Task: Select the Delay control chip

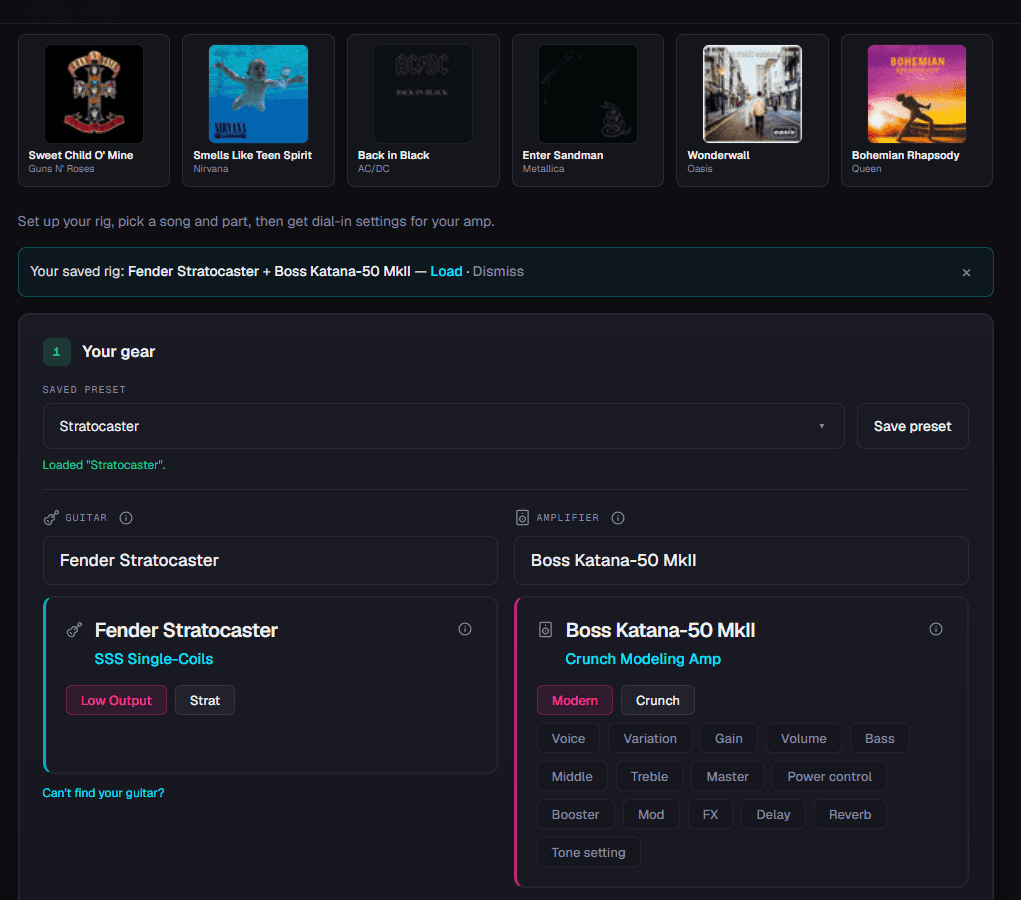Action: coord(773,815)
